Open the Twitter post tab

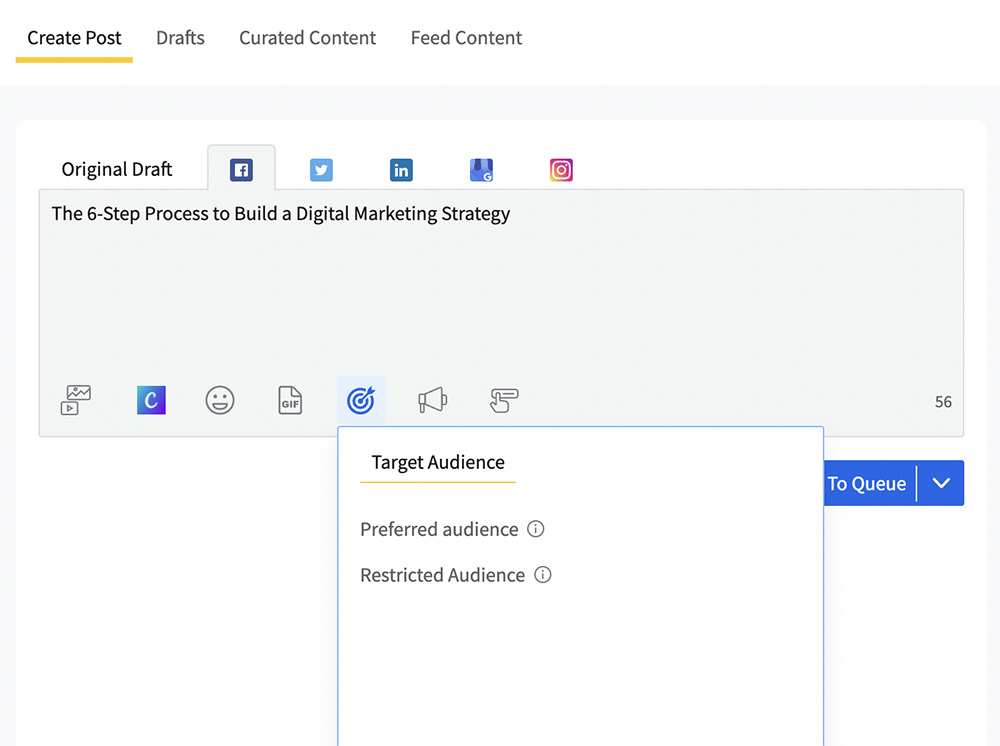(321, 170)
